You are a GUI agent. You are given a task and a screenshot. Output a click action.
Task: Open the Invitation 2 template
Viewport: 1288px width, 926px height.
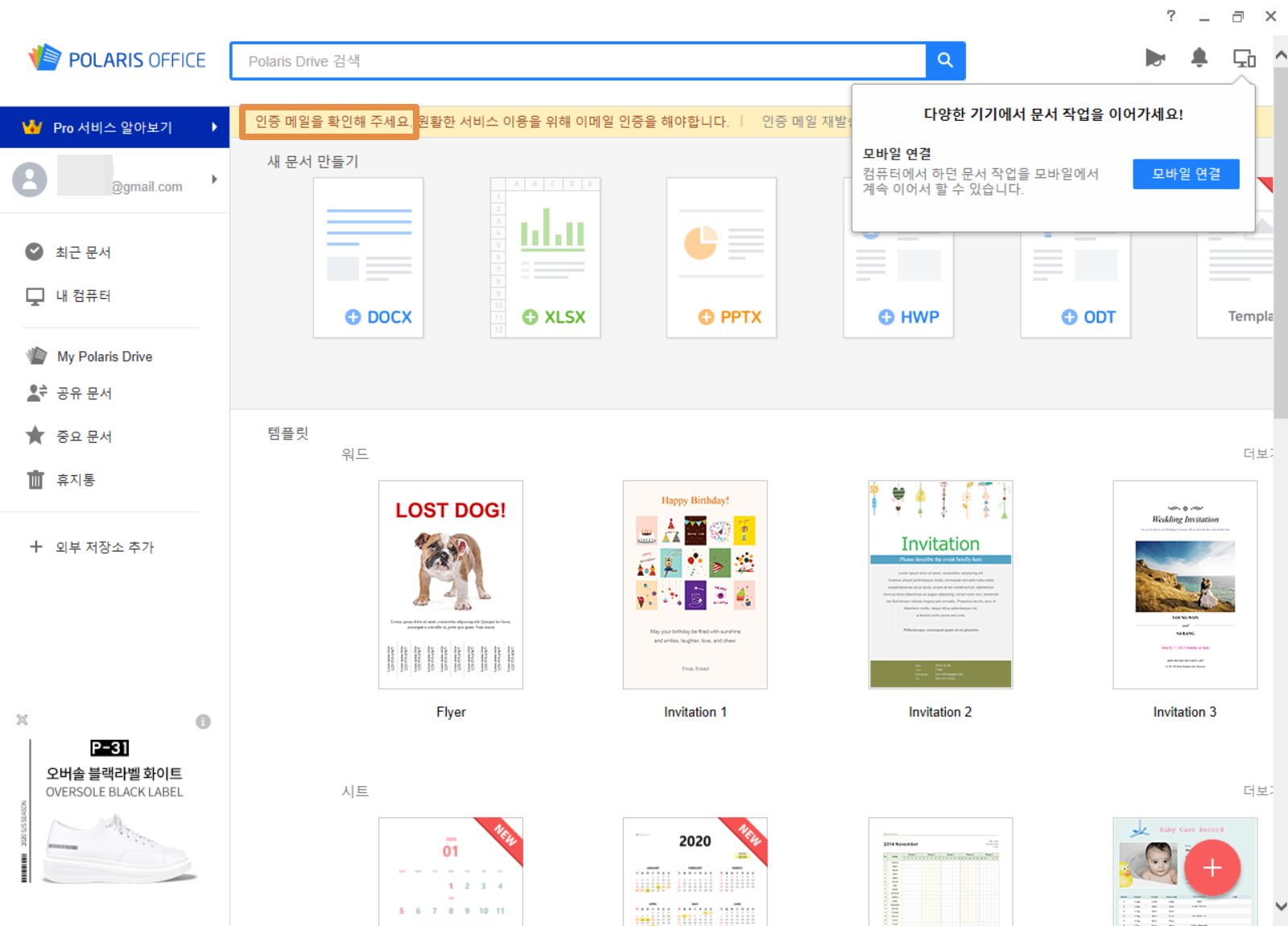(940, 585)
